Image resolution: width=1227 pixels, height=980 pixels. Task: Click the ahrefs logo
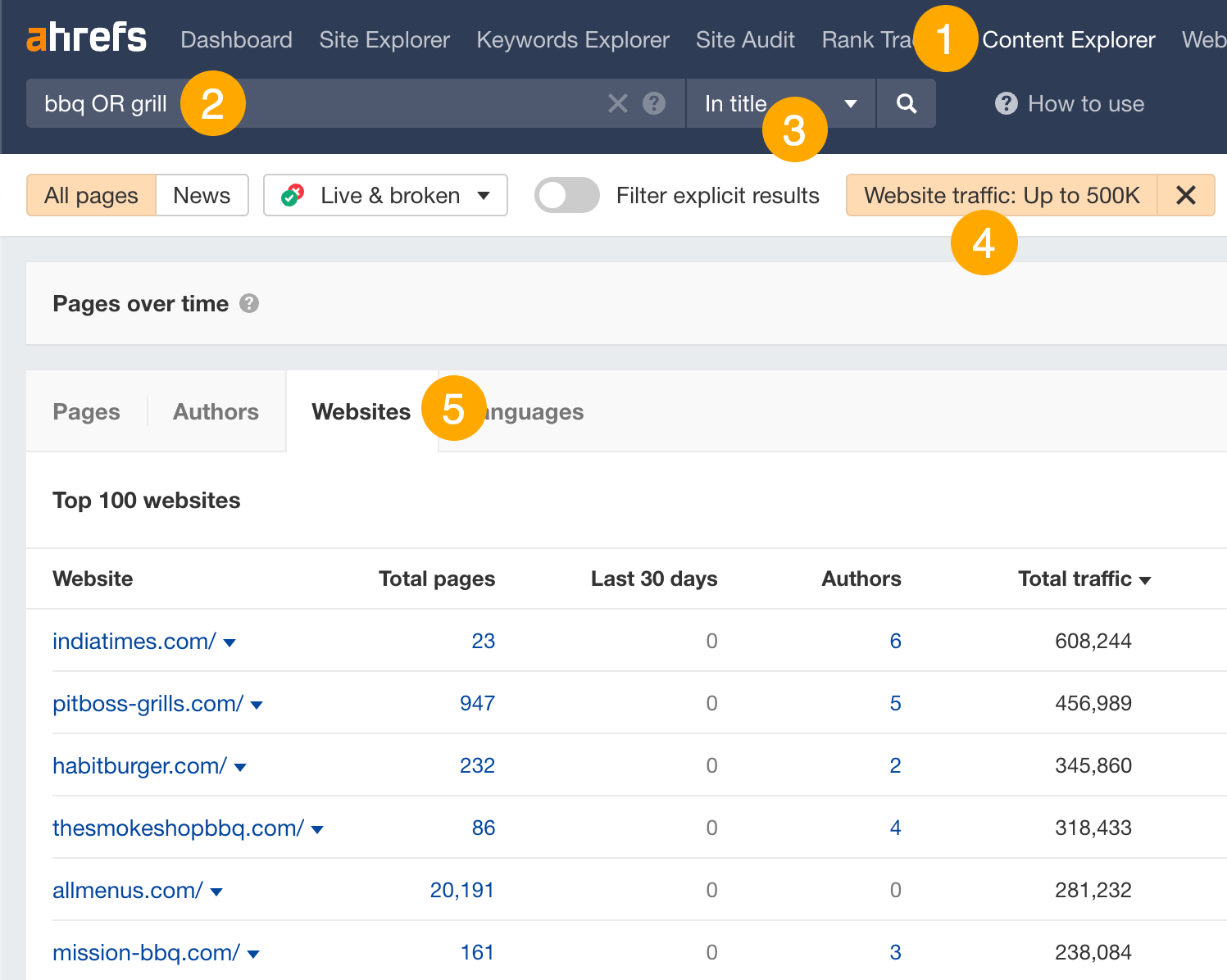[x=85, y=38]
